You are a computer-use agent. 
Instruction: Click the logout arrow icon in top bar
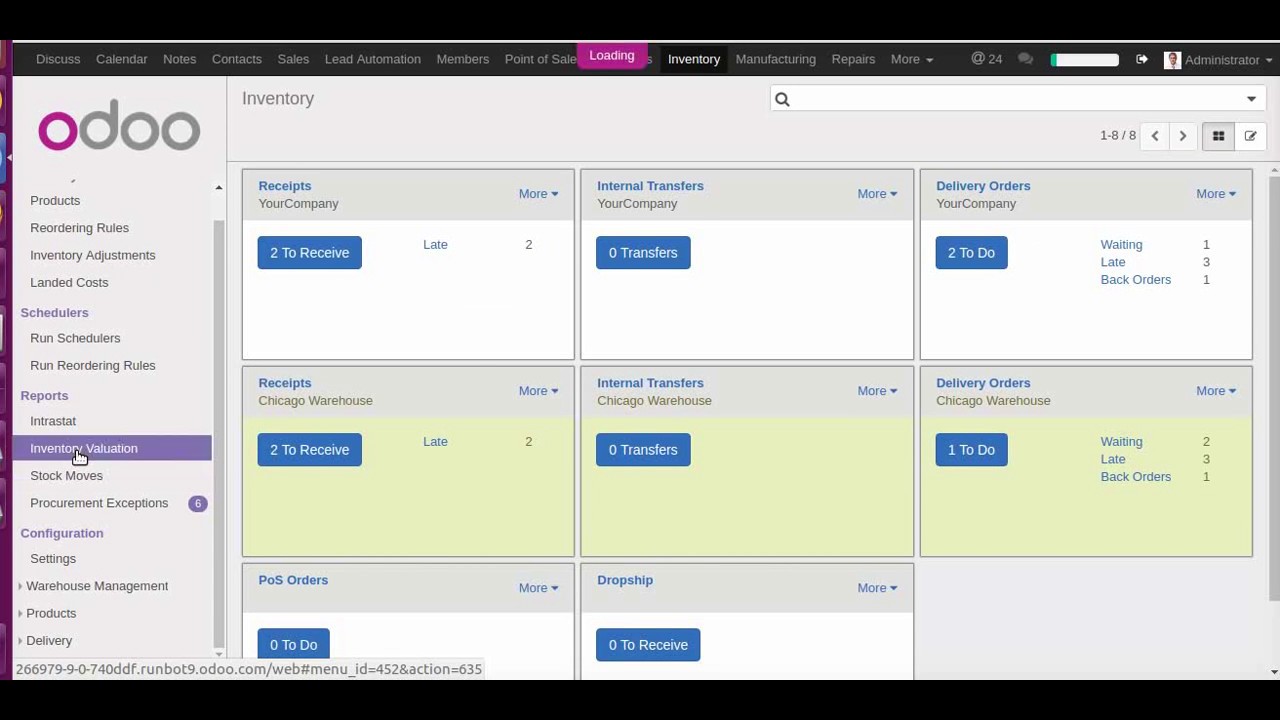[1141, 59]
